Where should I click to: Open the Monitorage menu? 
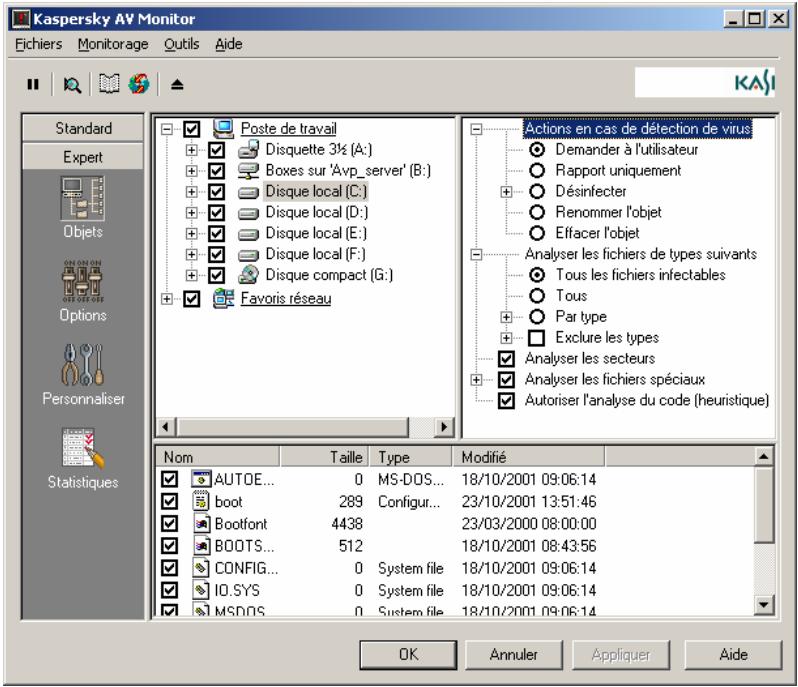[113, 44]
